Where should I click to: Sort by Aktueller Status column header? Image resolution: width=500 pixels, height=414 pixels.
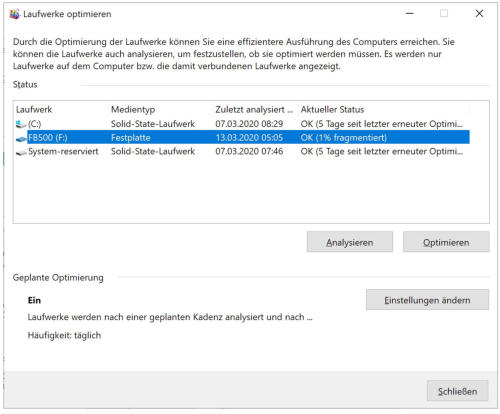[332, 109]
